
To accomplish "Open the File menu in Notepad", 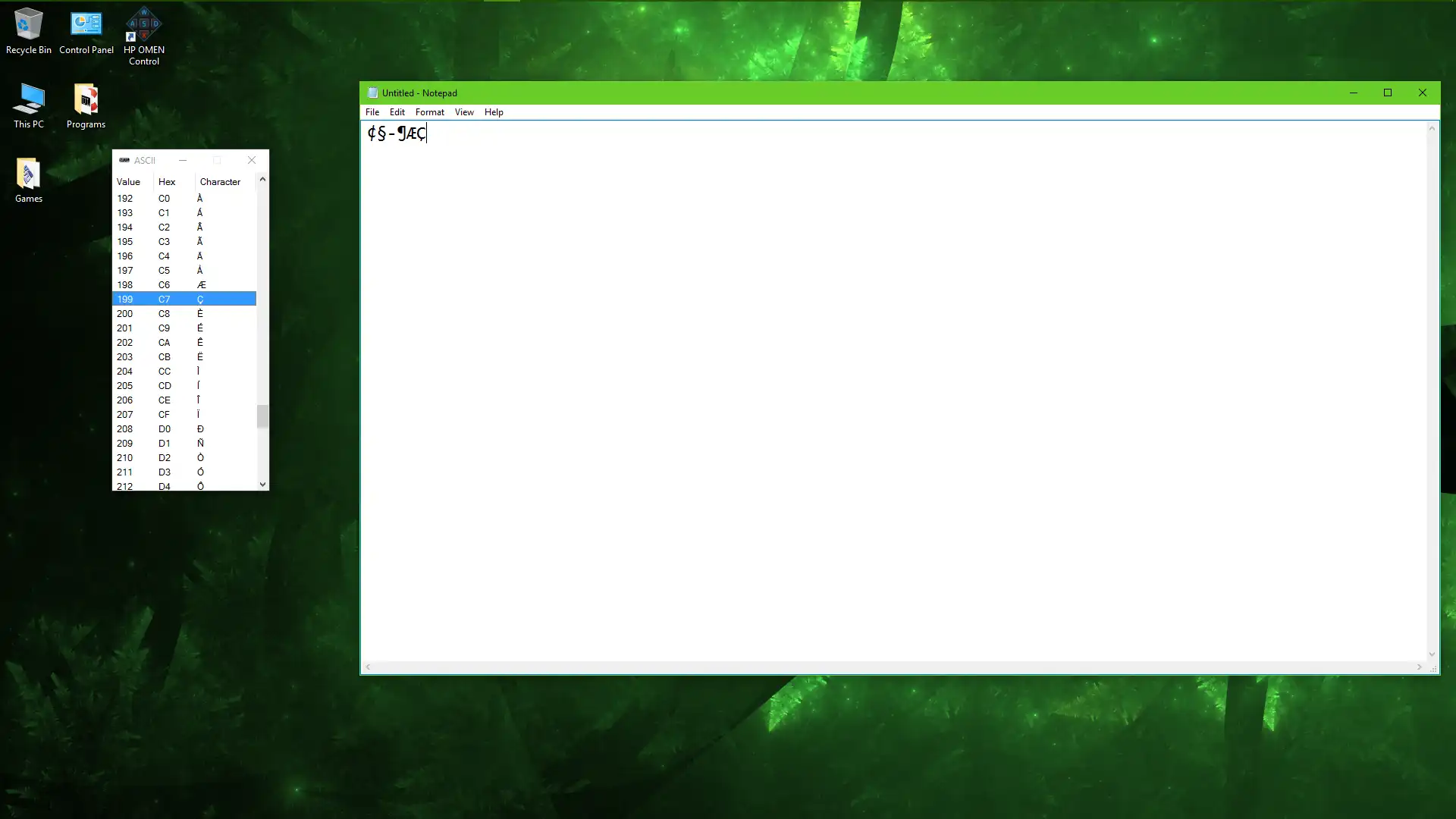I will [372, 112].
